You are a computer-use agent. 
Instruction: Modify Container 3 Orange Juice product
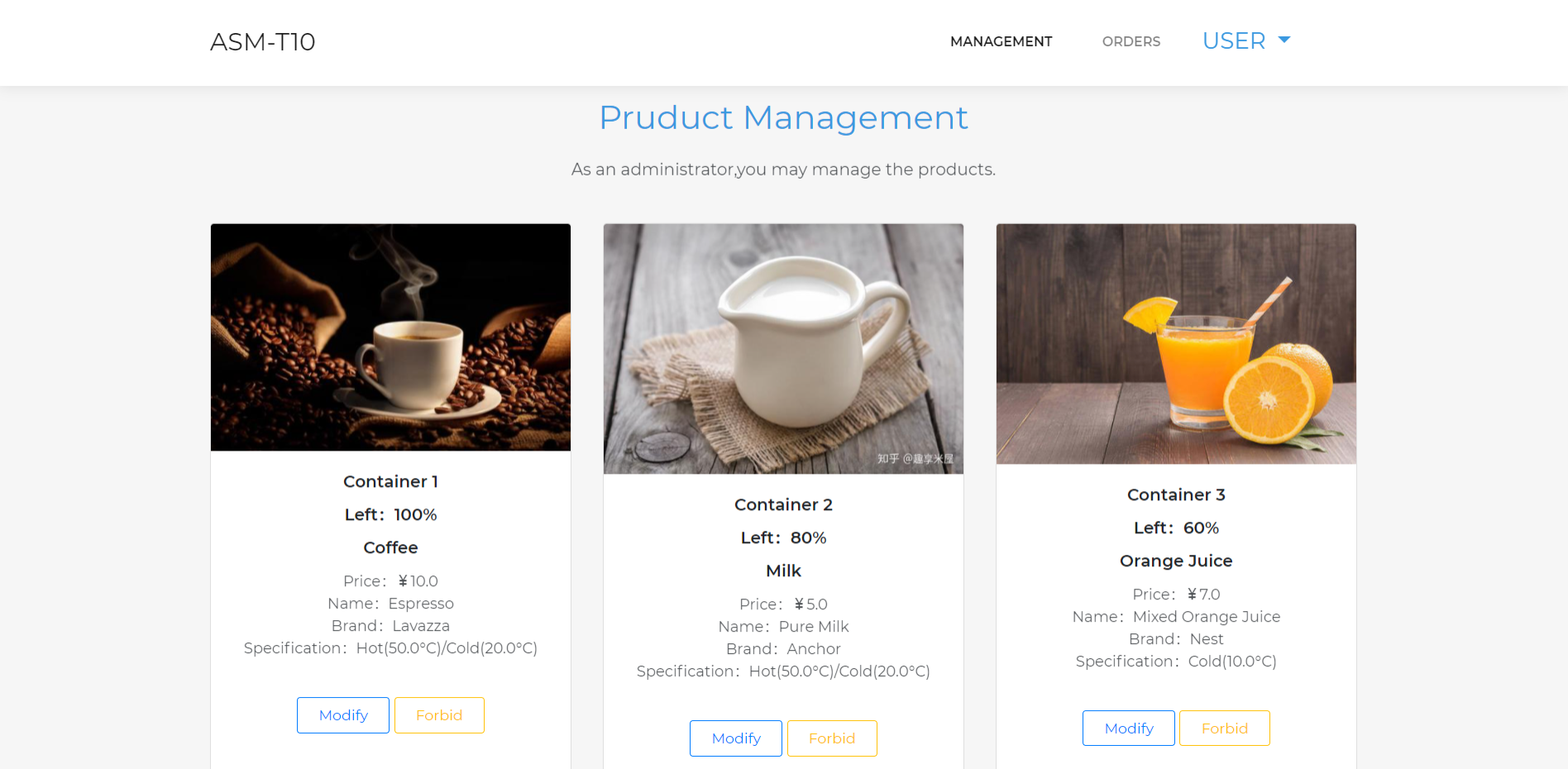coord(1129,728)
